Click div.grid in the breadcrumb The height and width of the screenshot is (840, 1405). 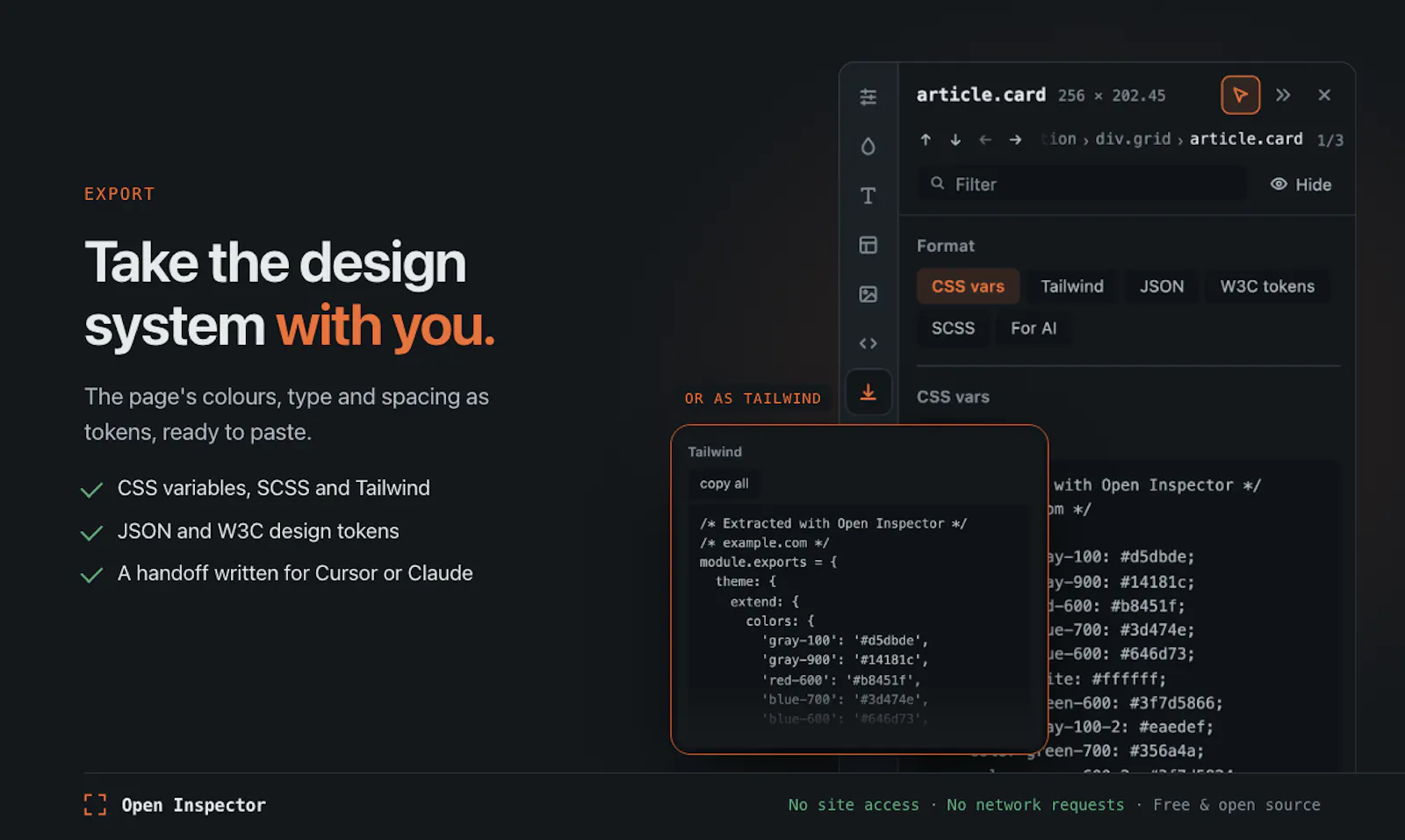(x=1133, y=139)
